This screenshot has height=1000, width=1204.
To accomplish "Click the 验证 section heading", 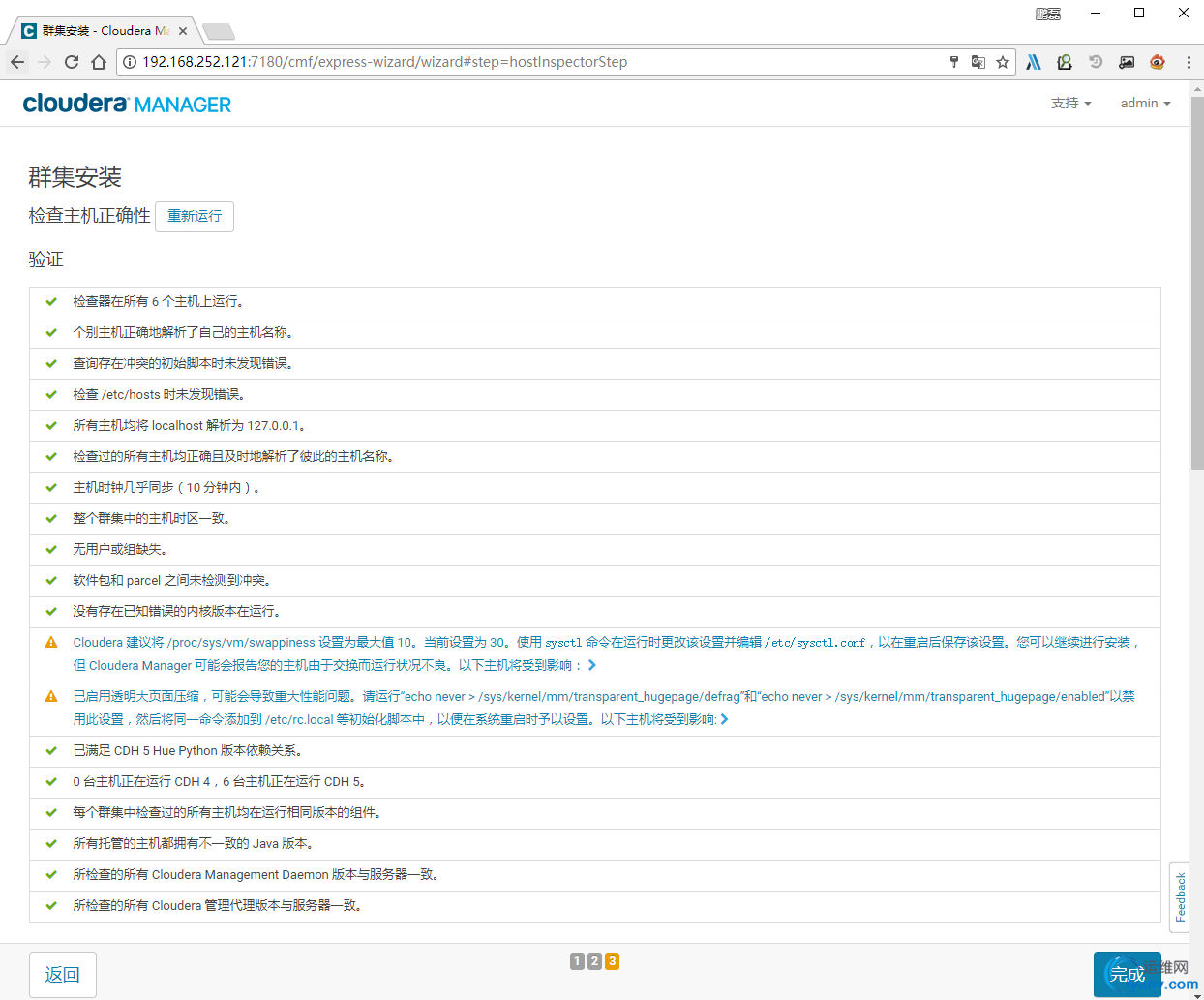I will (46, 259).
